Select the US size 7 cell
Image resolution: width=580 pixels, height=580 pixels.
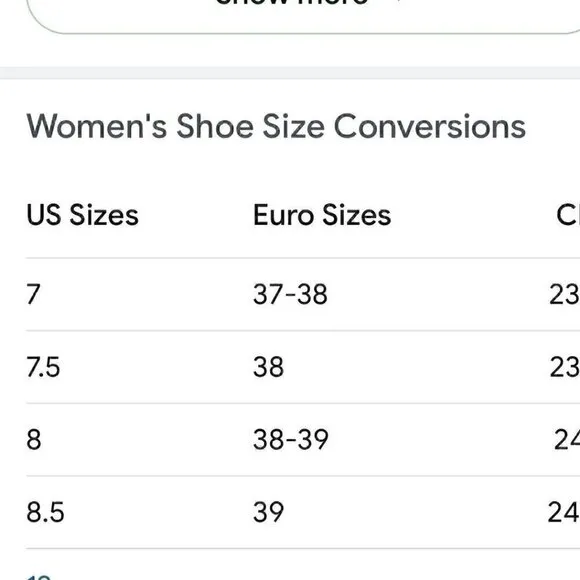[x=33, y=294]
